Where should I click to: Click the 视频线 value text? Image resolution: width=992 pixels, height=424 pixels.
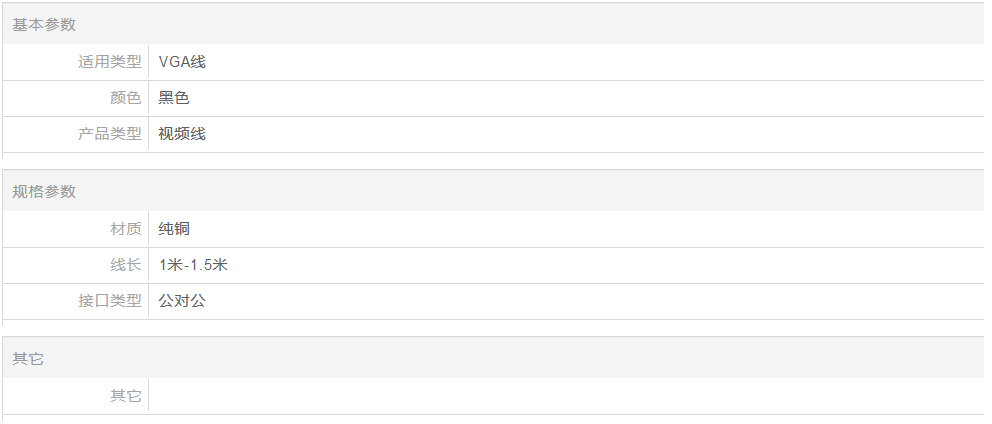pyautogui.click(x=182, y=134)
